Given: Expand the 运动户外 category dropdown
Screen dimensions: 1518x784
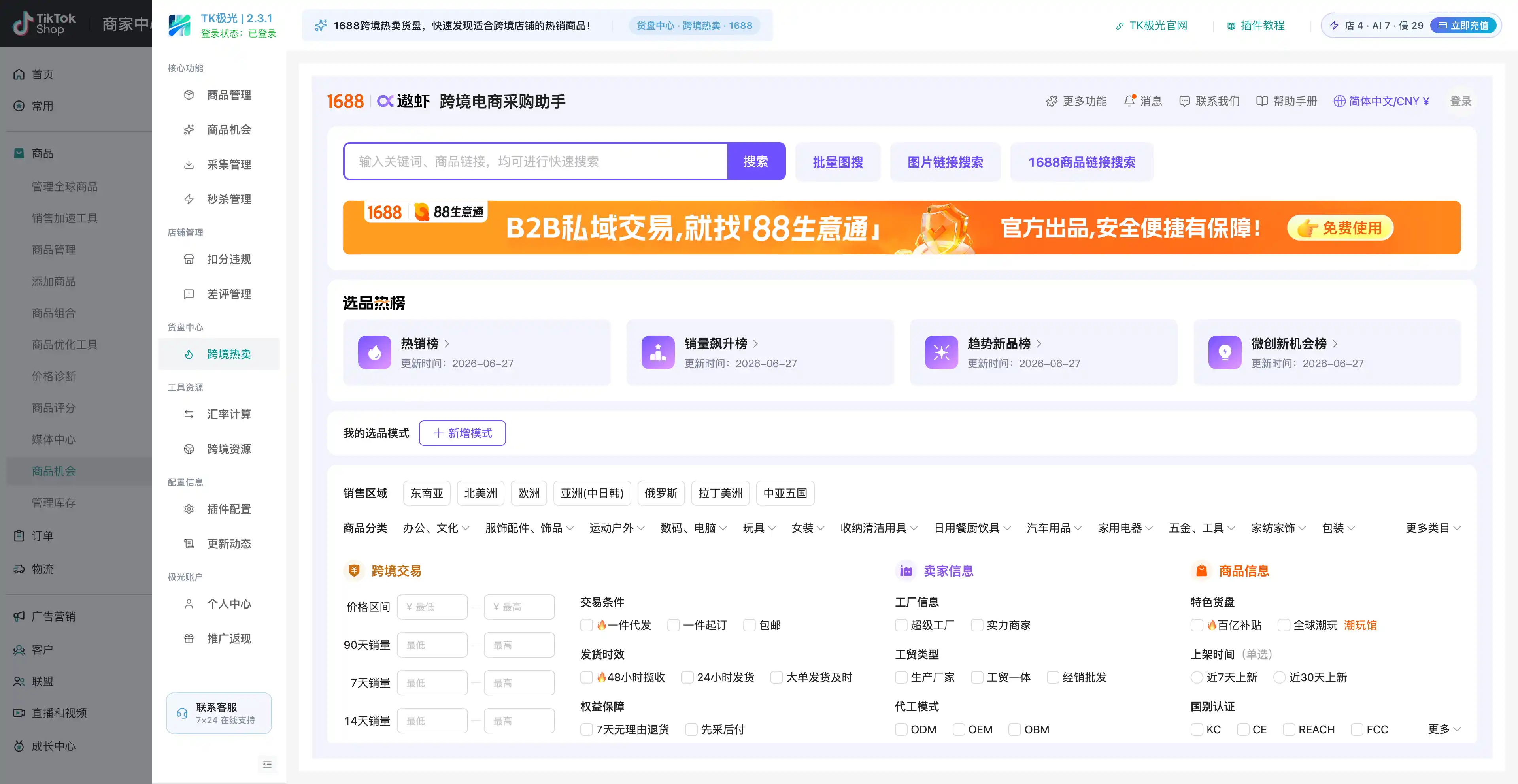Looking at the screenshot, I should pos(617,528).
